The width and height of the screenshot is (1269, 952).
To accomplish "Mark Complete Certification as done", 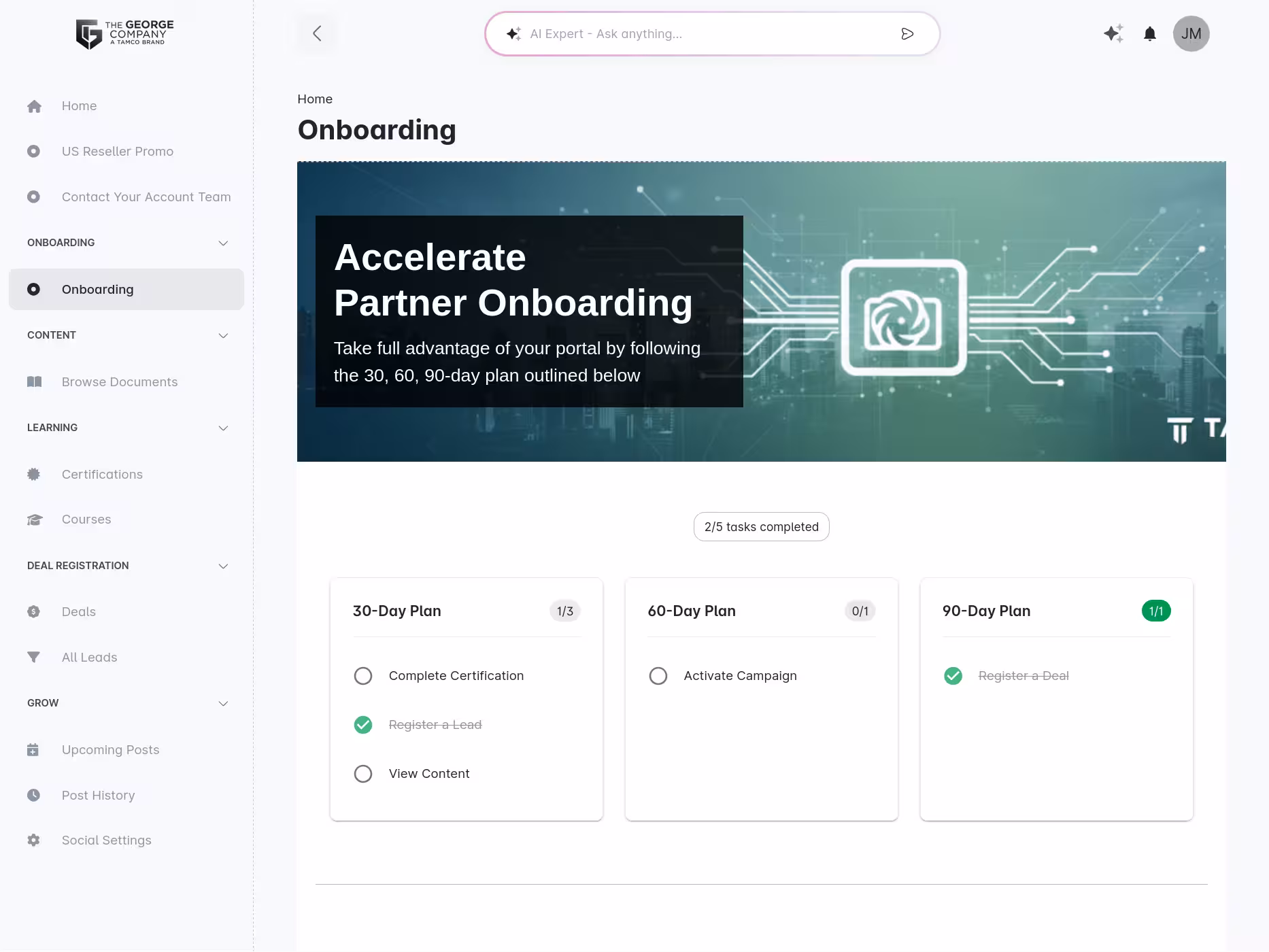I will tap(363, 675).
